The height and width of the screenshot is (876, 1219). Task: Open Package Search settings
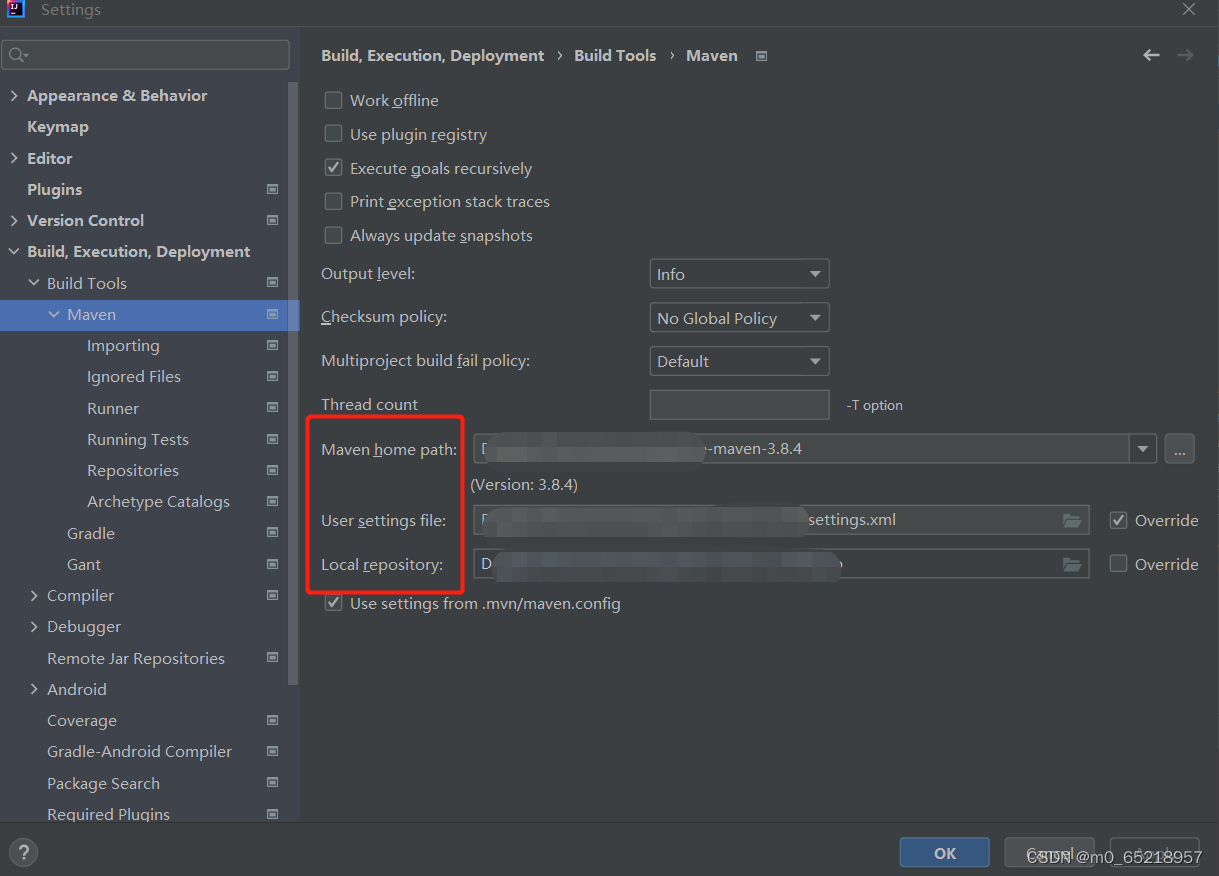coord(103,784)
